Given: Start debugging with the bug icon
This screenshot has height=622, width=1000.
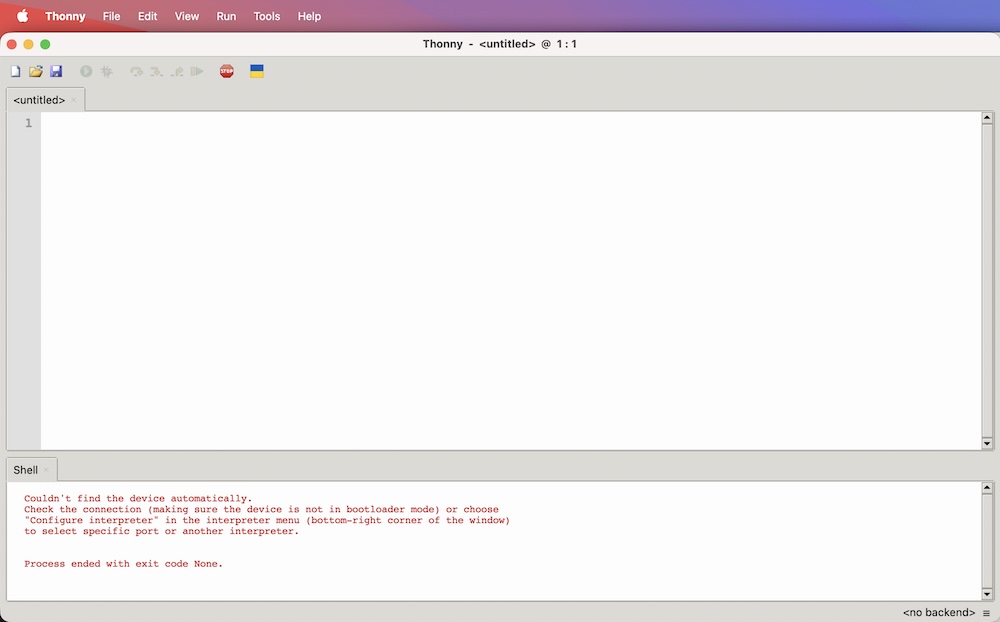Looking at the screenshot, I should coord(107,71).
